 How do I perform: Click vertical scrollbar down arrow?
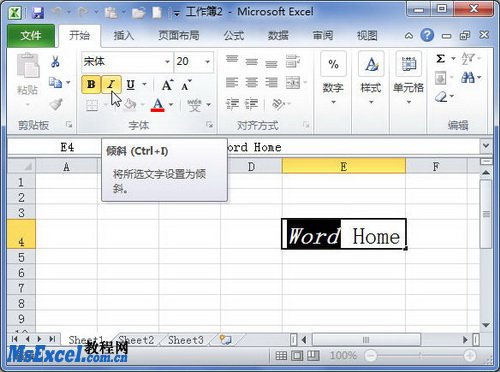486,325
